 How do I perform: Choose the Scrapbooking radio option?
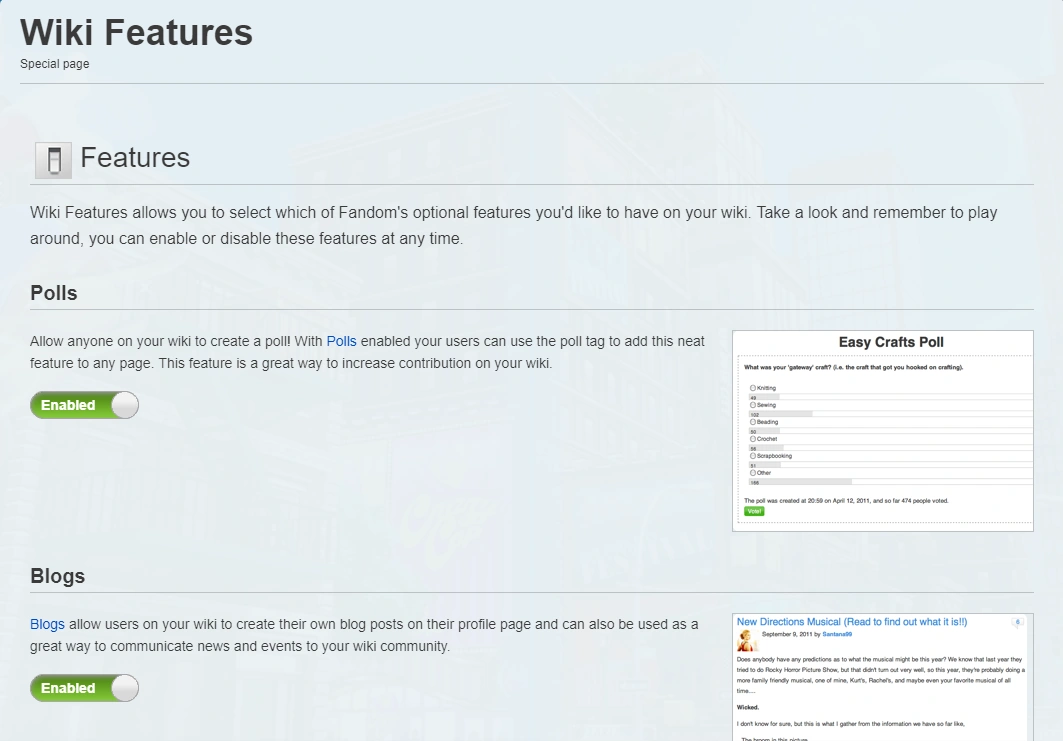[x=753, y=456]
